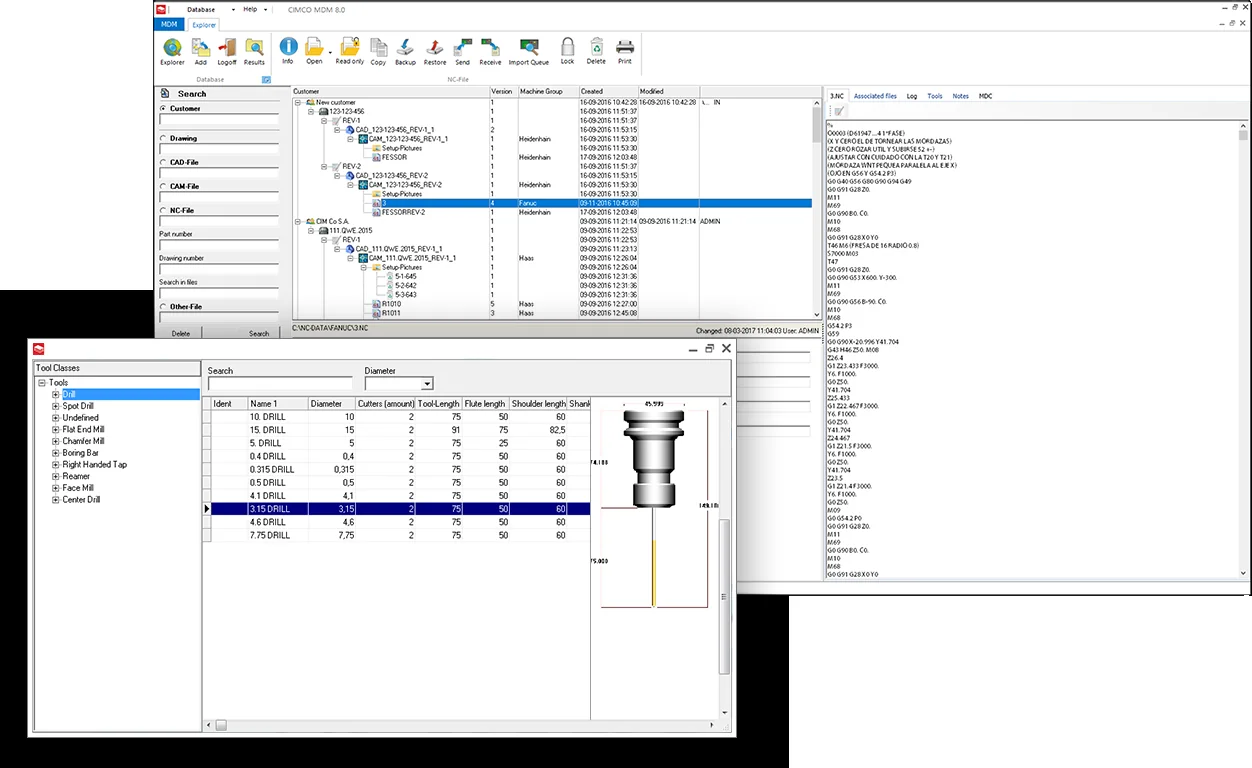Click the Logoff door icon
Image resolution: width=1252 pixels, height=768 pixels.
click(227, 52)
